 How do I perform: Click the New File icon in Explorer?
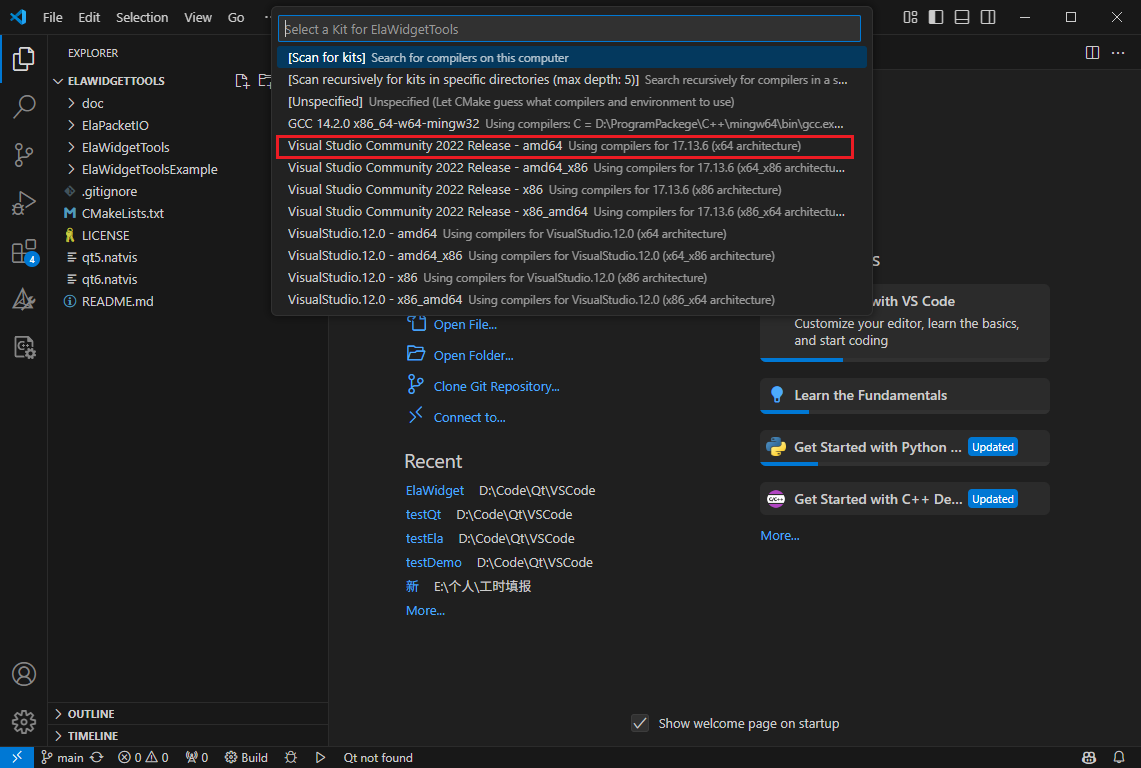tap(242, 81)
